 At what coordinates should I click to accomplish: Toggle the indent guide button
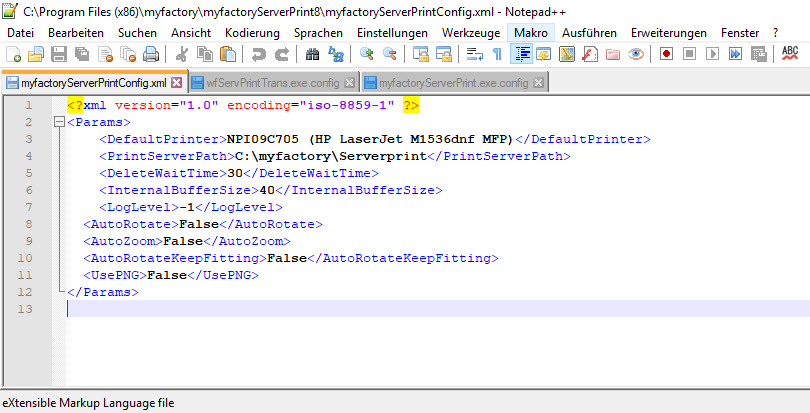coord(523,54)
